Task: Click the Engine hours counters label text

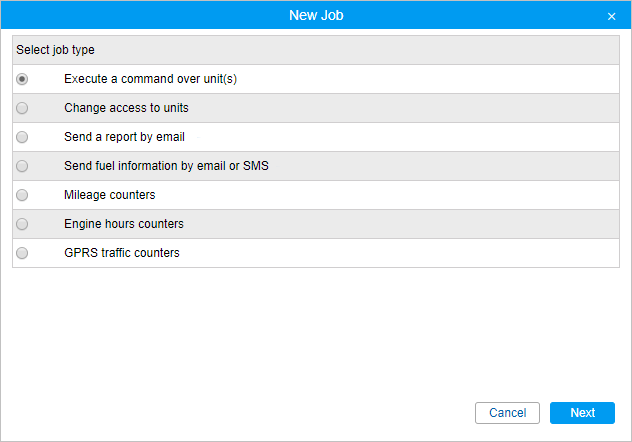Action: (x=124, y=224)
